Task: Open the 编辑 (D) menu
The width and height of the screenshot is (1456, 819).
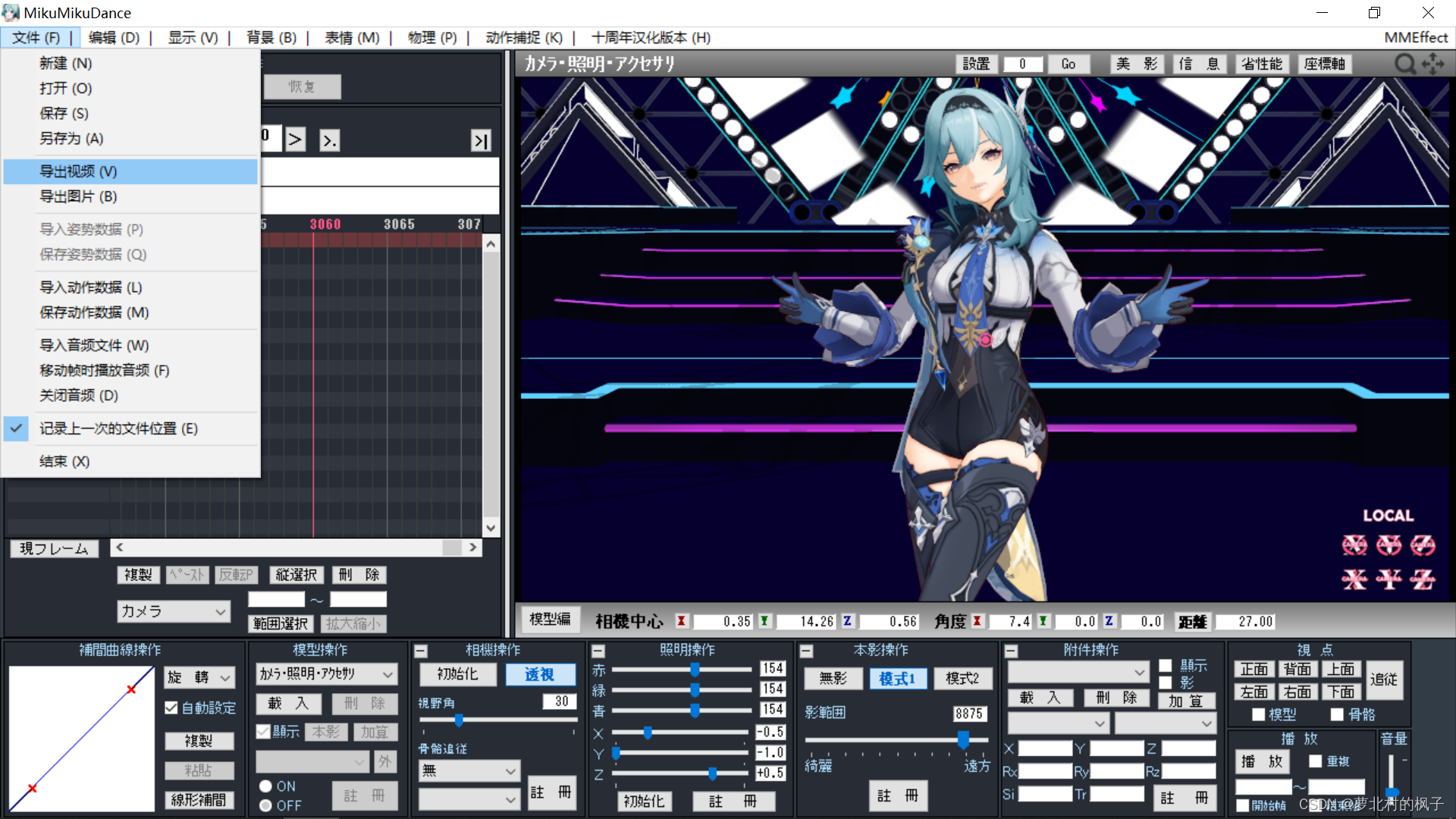Action: (114, 37)
